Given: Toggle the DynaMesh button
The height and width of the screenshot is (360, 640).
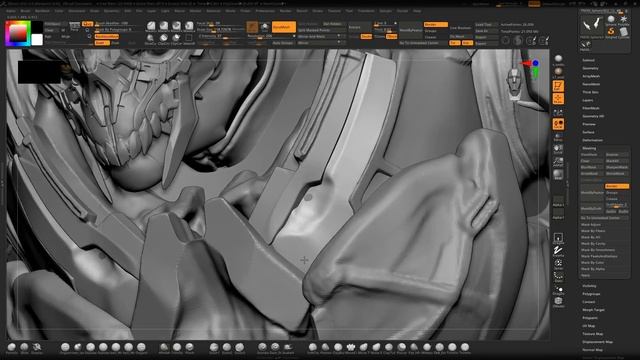Looking at the screenshot, I should tap(284, 27).
